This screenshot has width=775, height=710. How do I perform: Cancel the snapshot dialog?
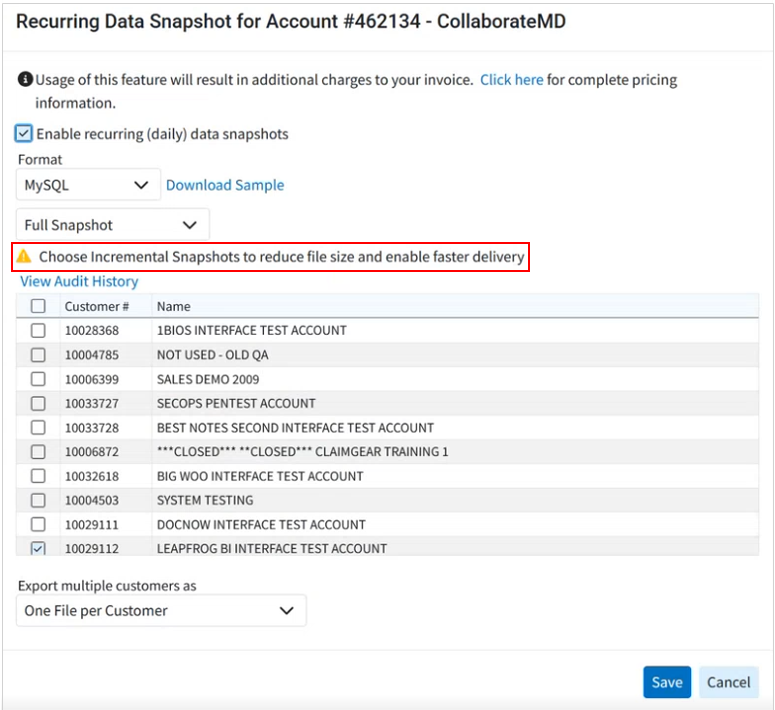coord(729,682)
